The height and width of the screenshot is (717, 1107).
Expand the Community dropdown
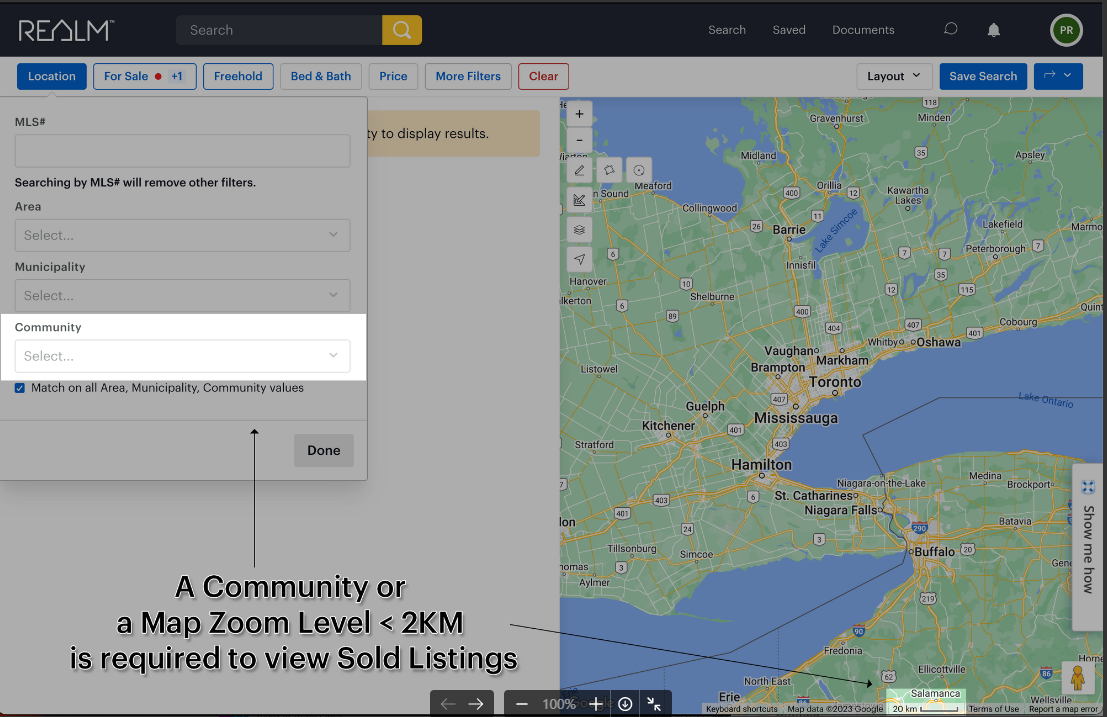(x=182, y=356)
